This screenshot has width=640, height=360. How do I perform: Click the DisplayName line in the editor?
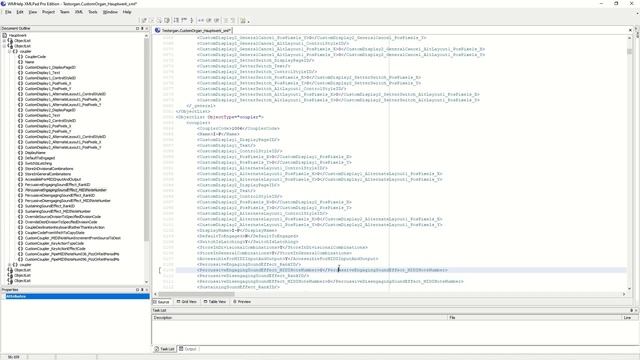[x=237, y=231]
